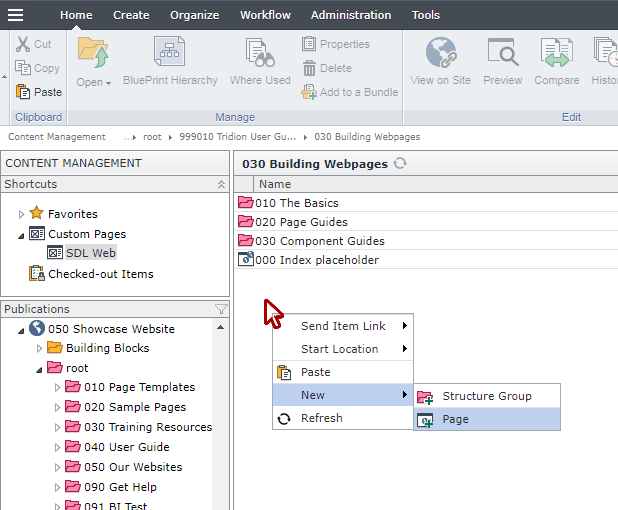Click the Compare icon in Edit group
The height and width of the screenshot is (510, 618).
point(556,53)
